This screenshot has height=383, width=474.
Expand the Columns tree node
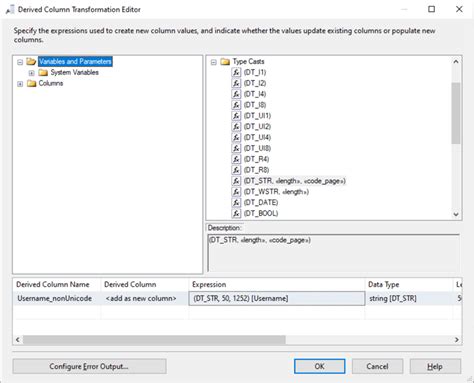pos(20,84)
